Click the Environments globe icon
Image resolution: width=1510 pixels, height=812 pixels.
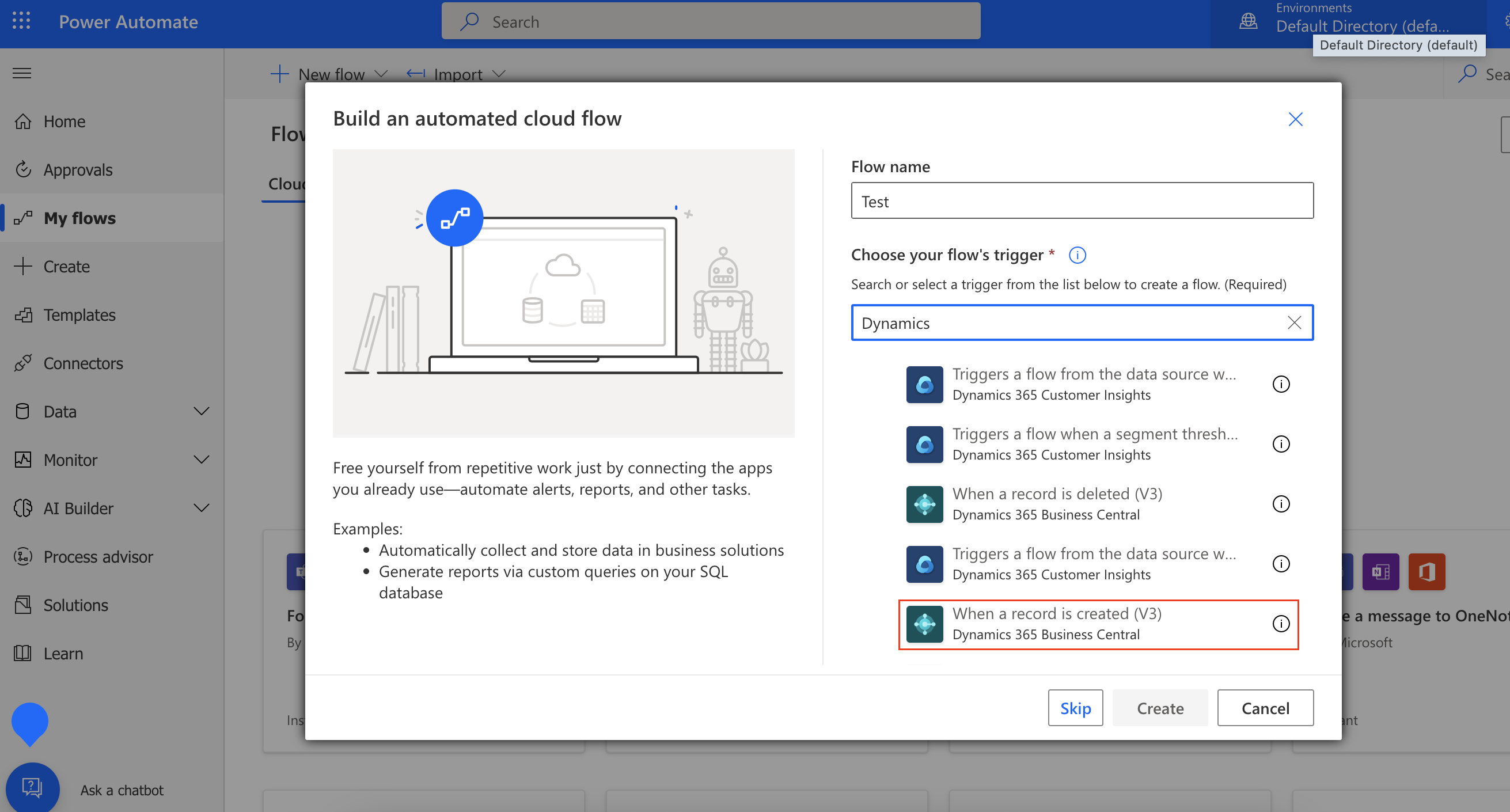click(x=1248, y=21)
